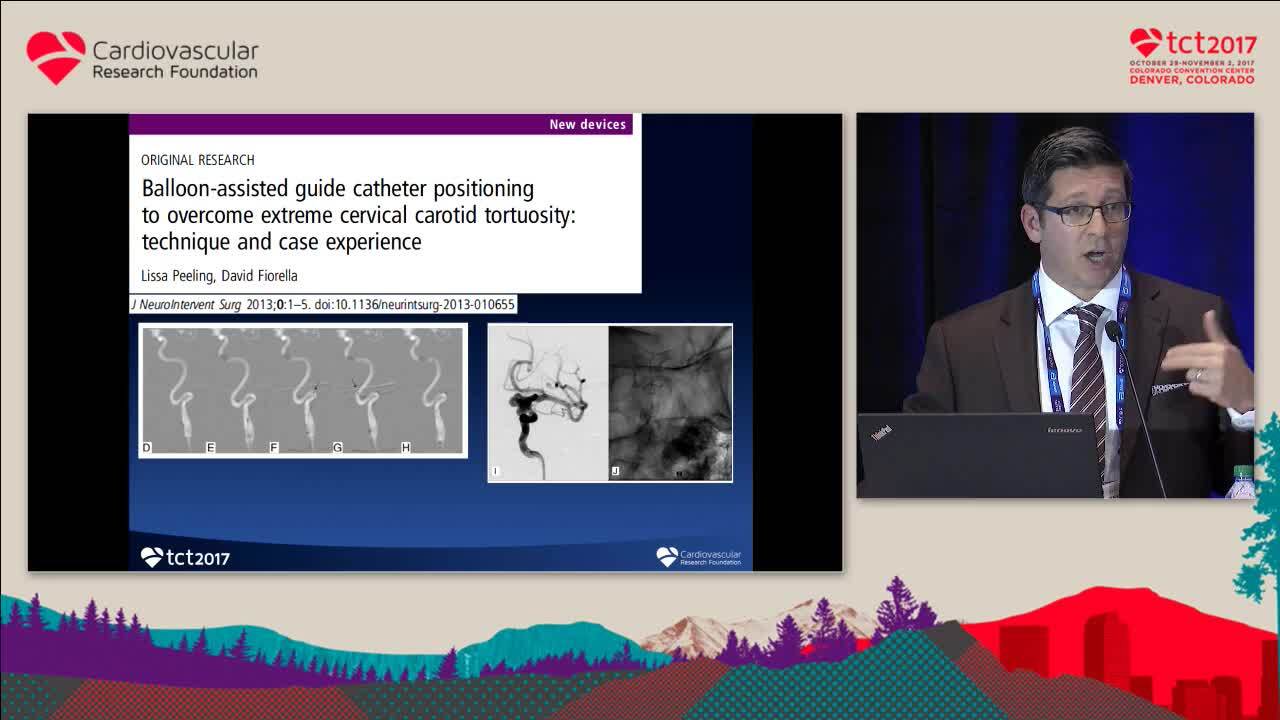Click the "ORIGINAL RESEARCH" heading on the slide

pos(198,160)
